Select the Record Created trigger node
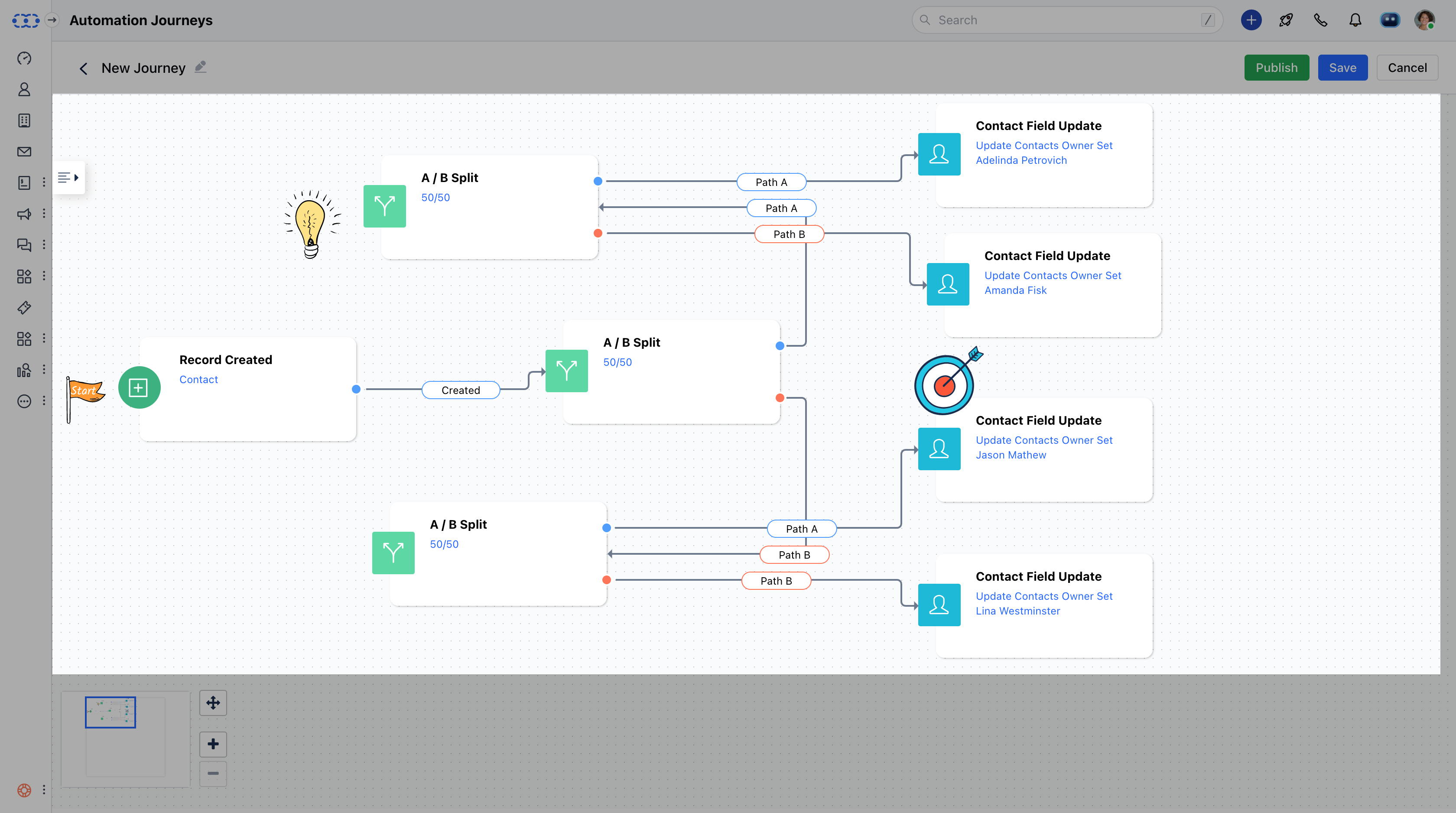Image resolution: width=1456 pixels, height=813 pixels. pos(247,388)
